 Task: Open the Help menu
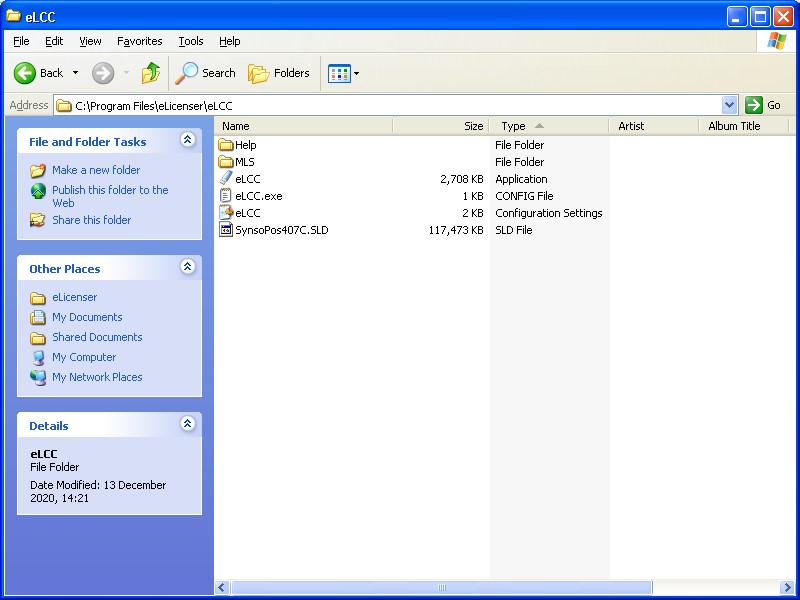tap(230, 41)
